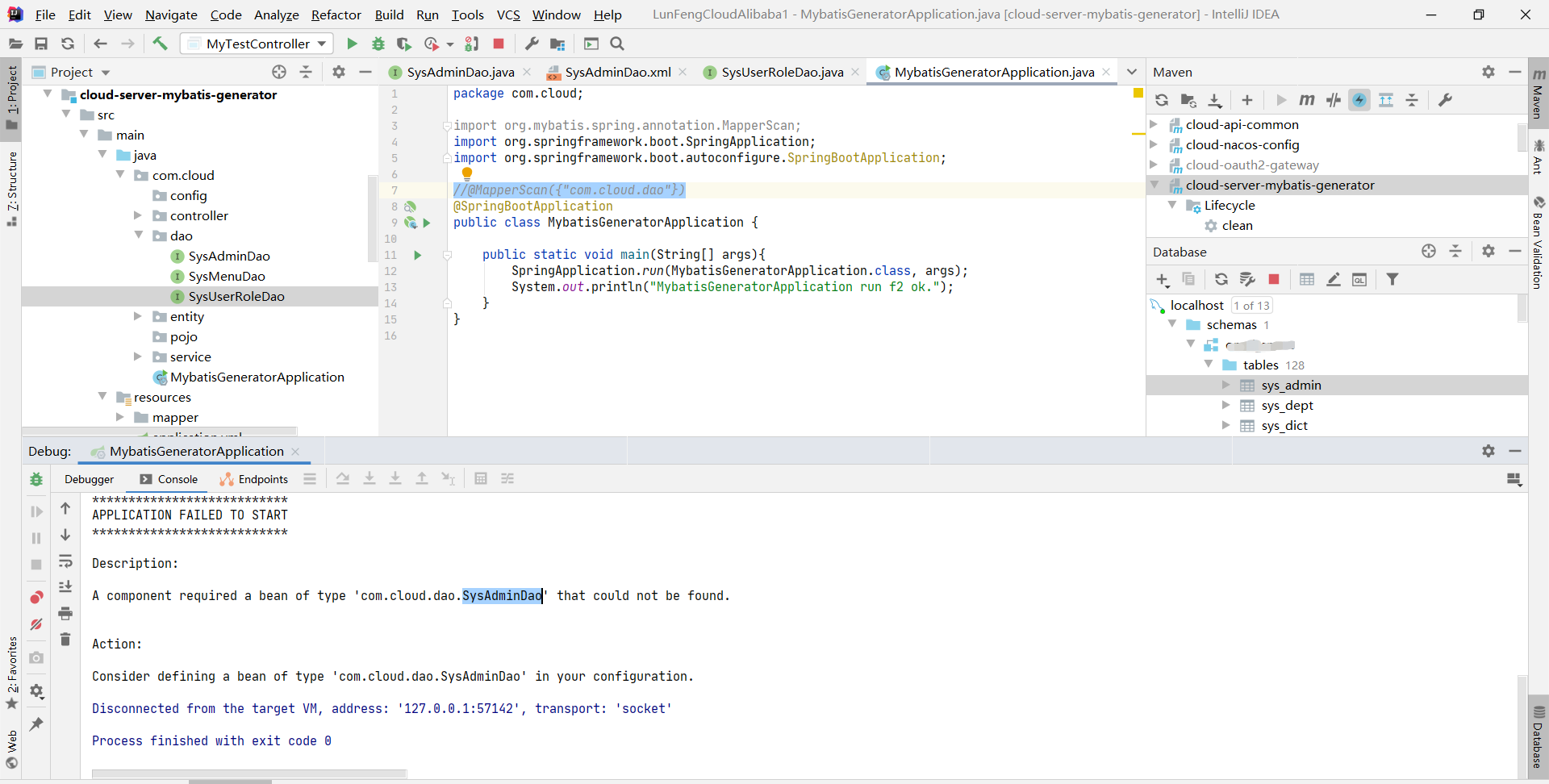Reimport all Maven projects icon

point(1162,100)
